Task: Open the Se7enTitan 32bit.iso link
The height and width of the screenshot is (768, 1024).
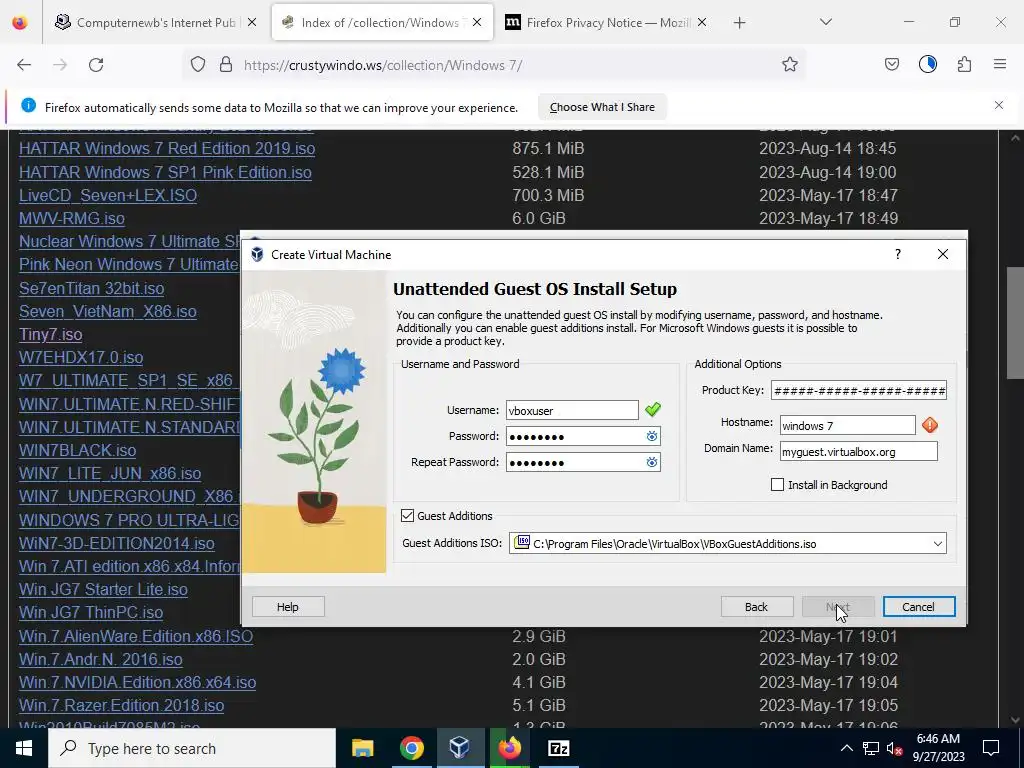Action: 91,288
